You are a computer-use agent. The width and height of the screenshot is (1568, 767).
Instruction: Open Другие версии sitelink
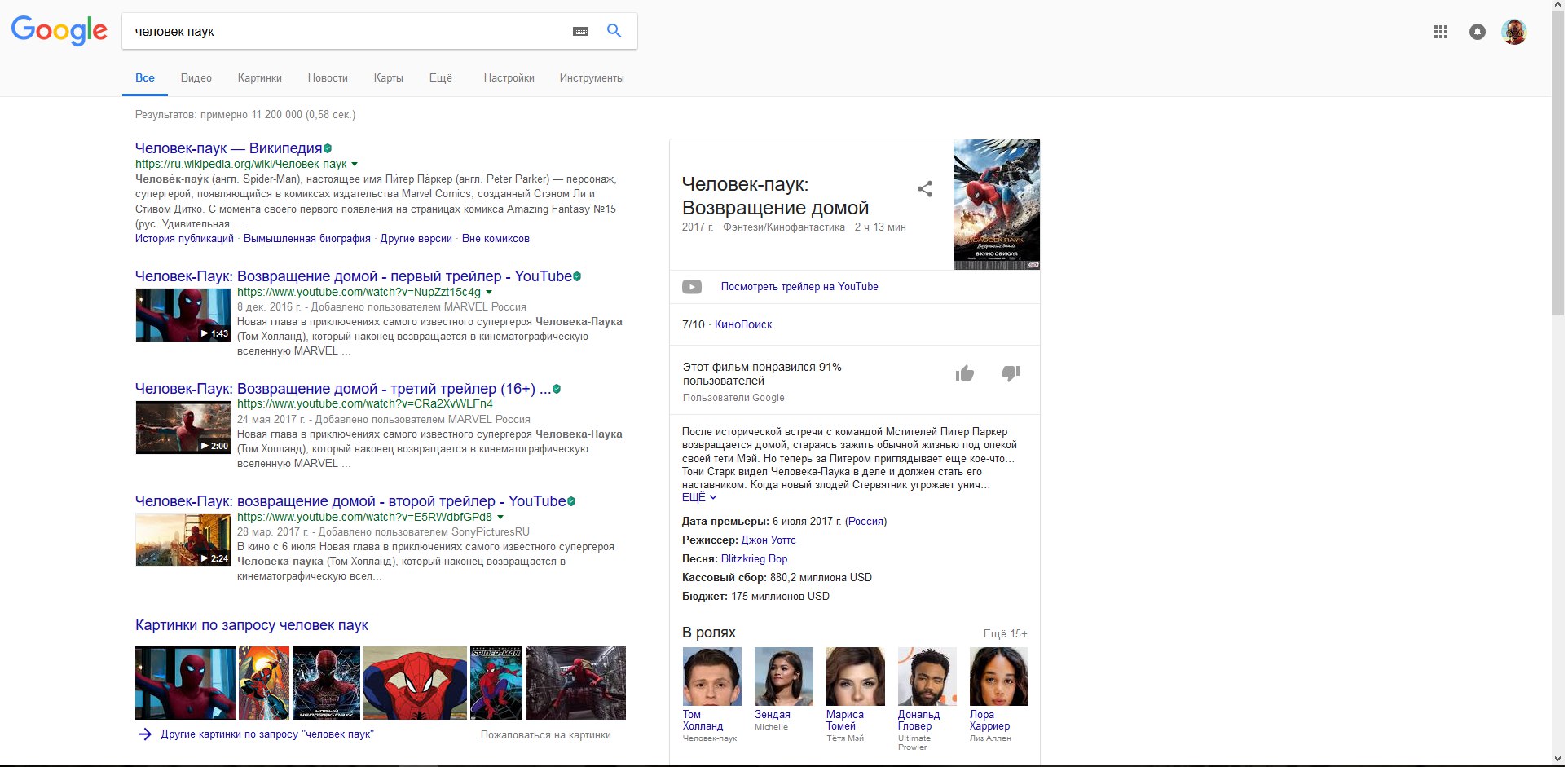(x=416, y=239)
